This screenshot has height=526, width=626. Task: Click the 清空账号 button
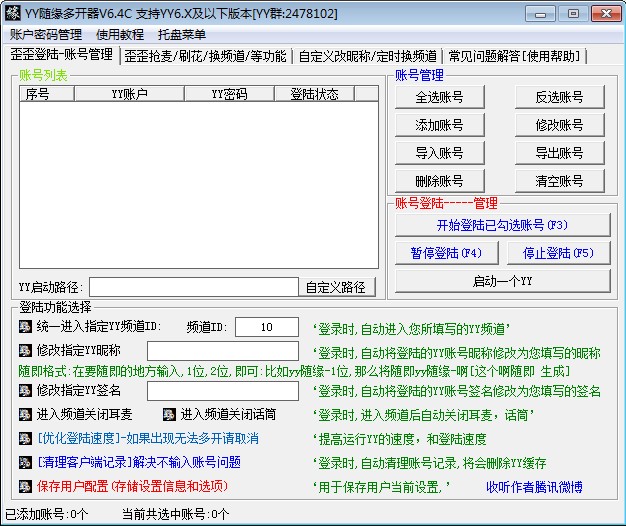point(560,181)
